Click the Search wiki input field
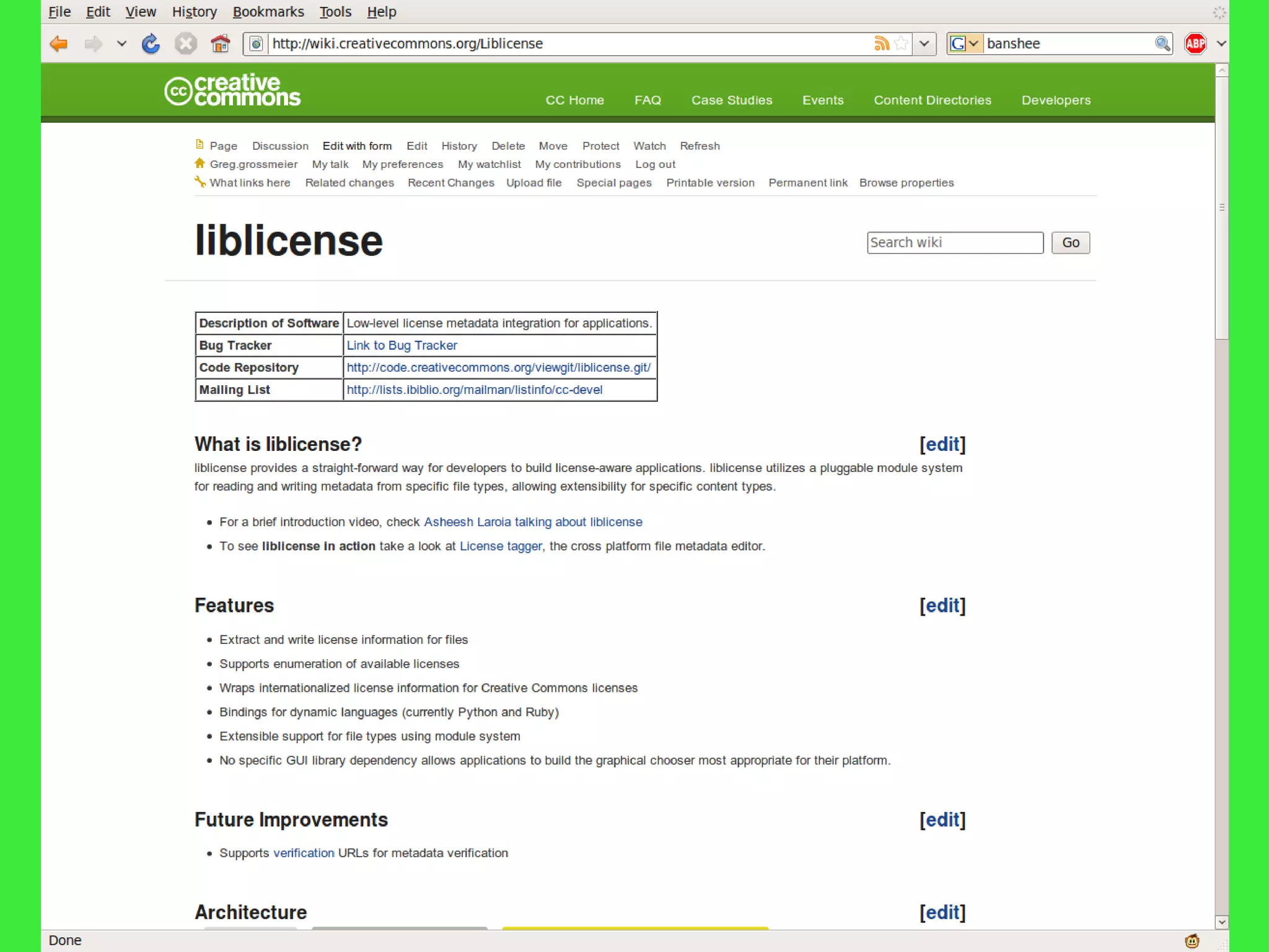Screen dimensions: 1269x952 pyautogui.click(x=954, y=243)
